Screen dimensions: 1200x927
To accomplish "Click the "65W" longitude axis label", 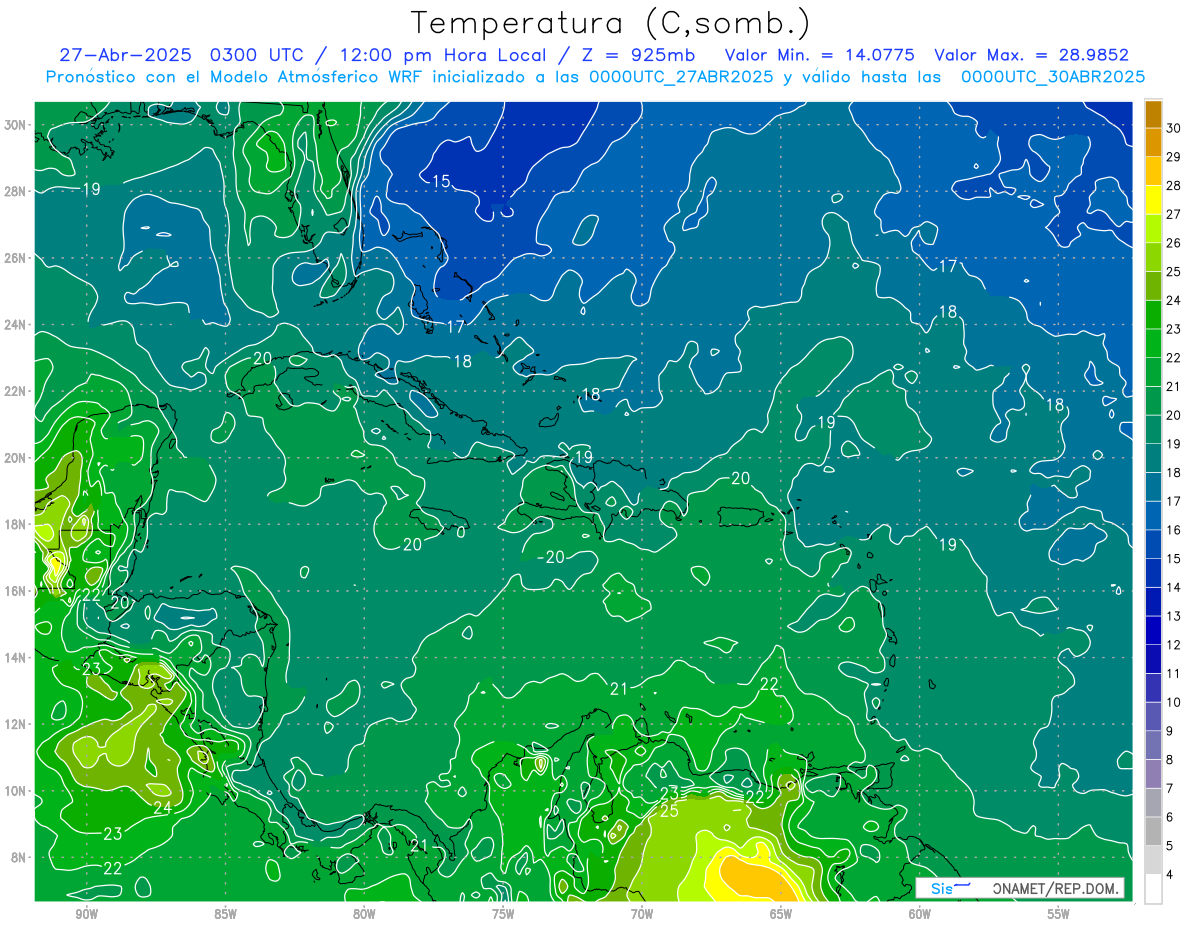I will 781,914.
